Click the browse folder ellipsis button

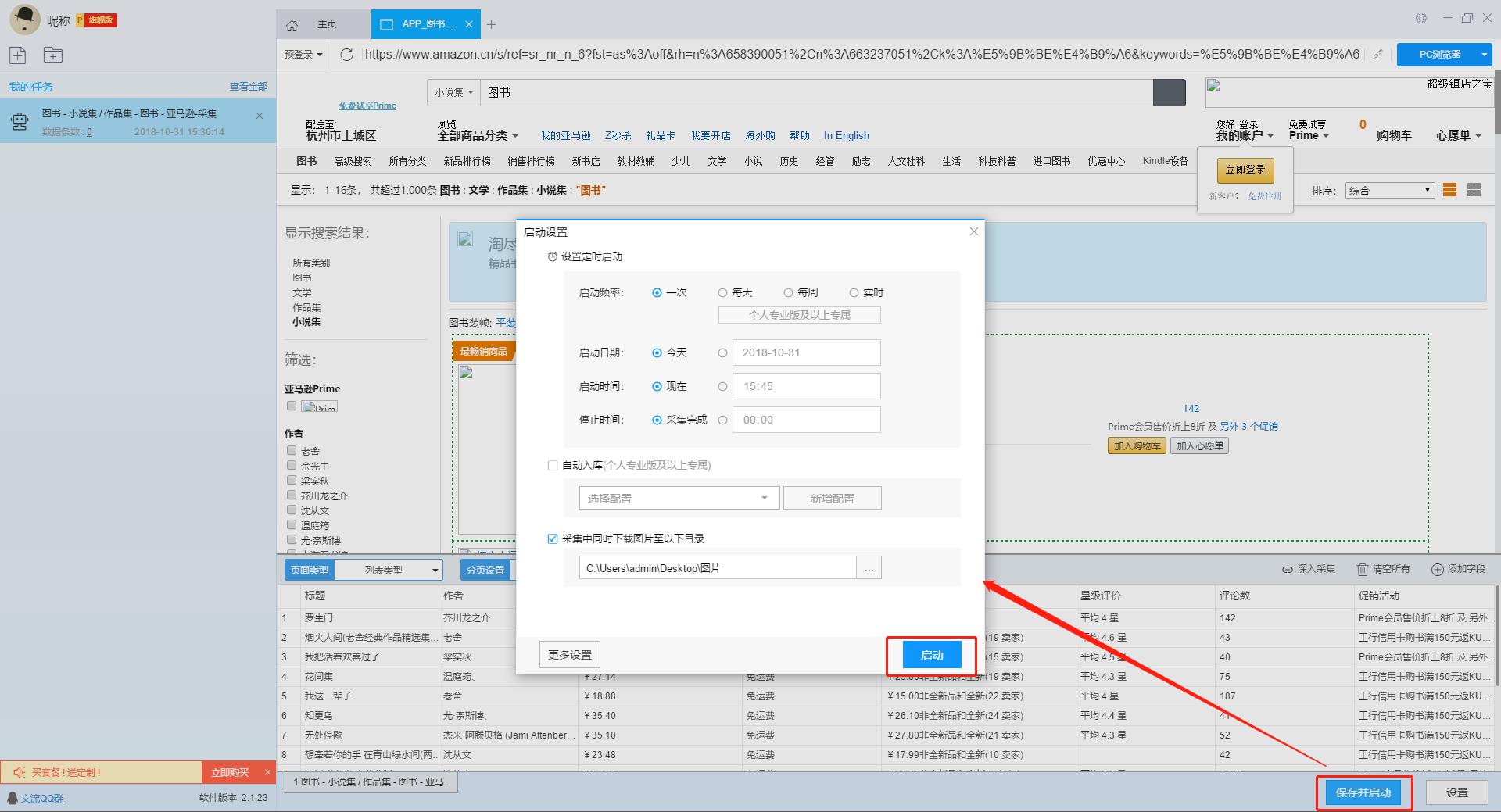tap(869, 568)
